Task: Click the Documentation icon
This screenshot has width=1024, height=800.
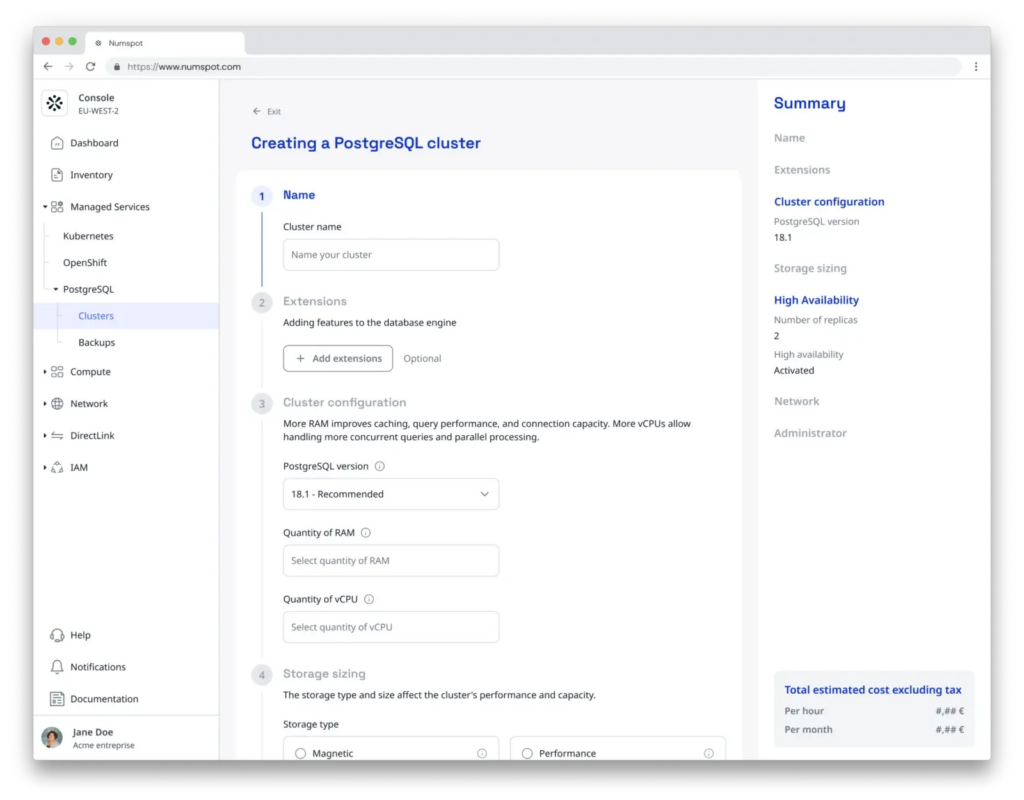Action: pyautogui.click(x=57, y=699)
